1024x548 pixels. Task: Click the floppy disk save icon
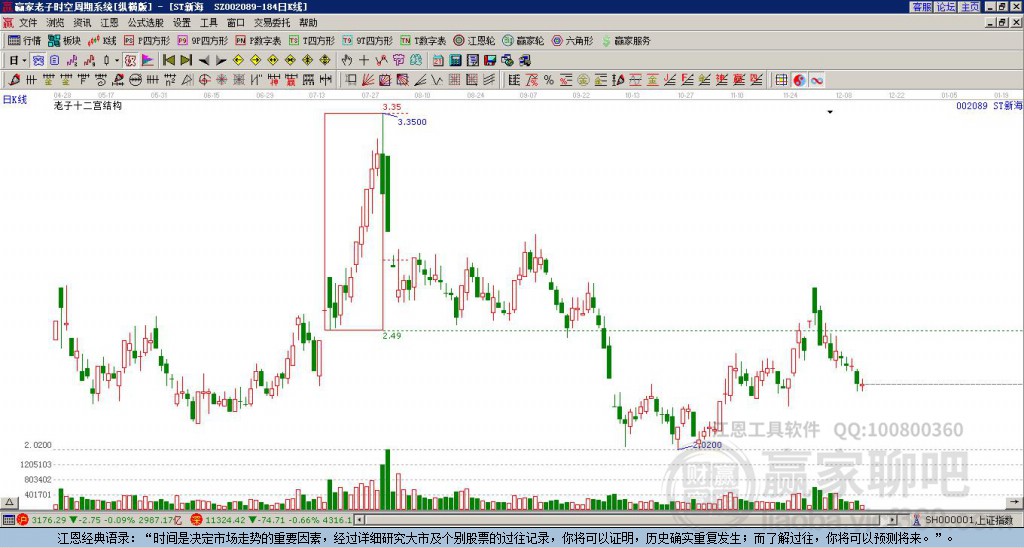click(490, 61)
